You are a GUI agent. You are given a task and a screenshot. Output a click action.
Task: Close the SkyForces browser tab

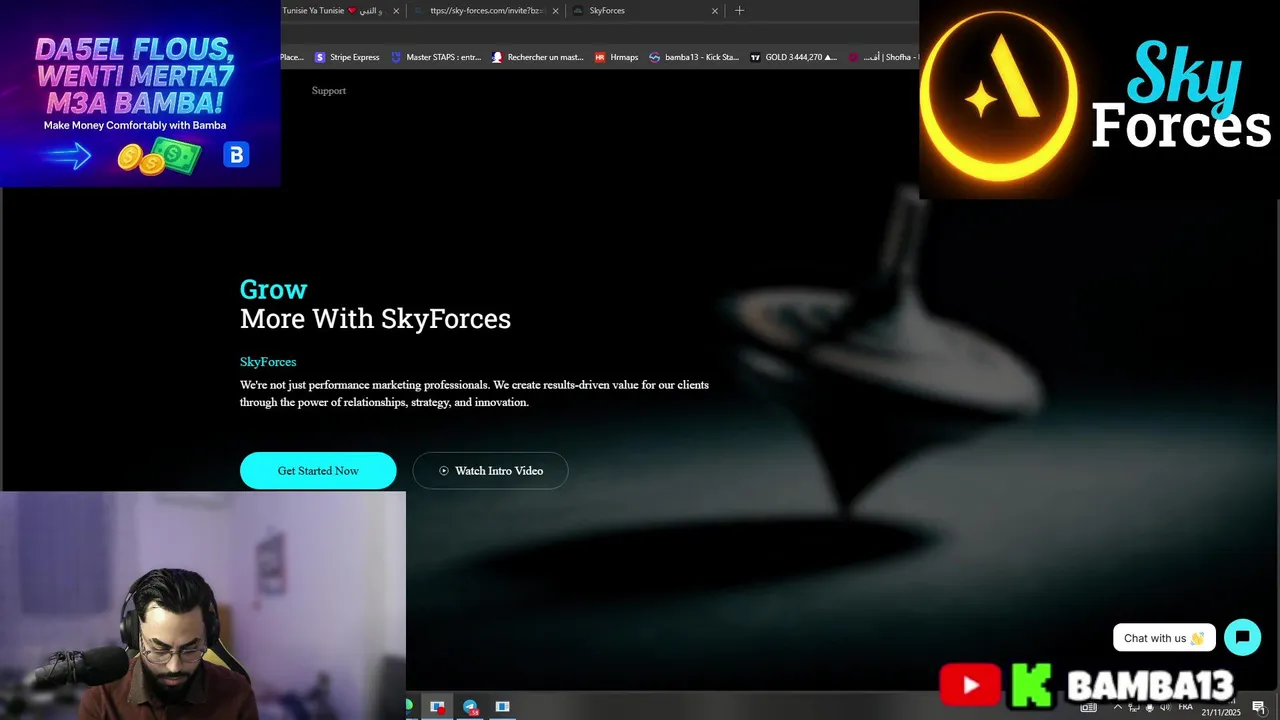click(715, 11)
